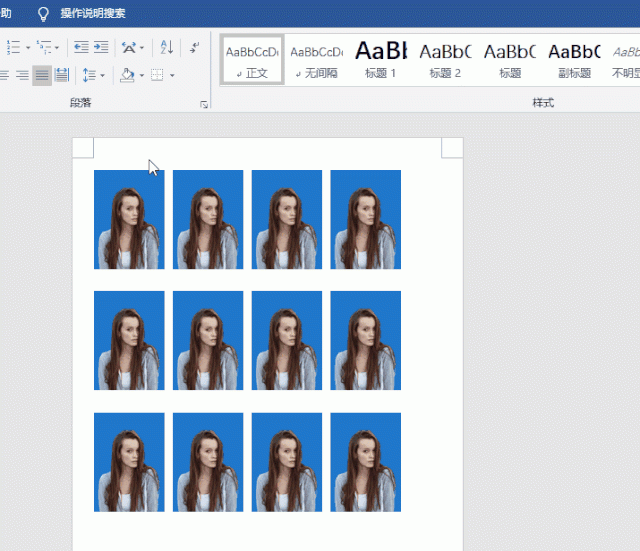The image size is (640, 551).
Task: Decrease the paragraph indent
Action: 81,47
